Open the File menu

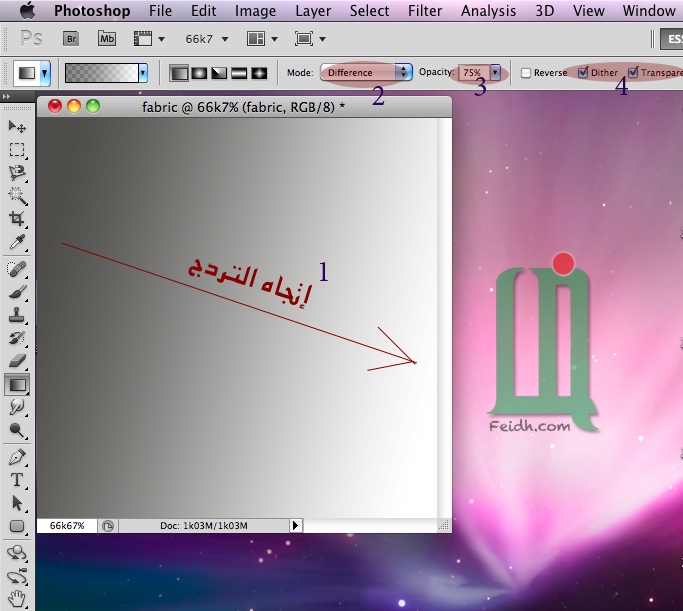point(160,10)
